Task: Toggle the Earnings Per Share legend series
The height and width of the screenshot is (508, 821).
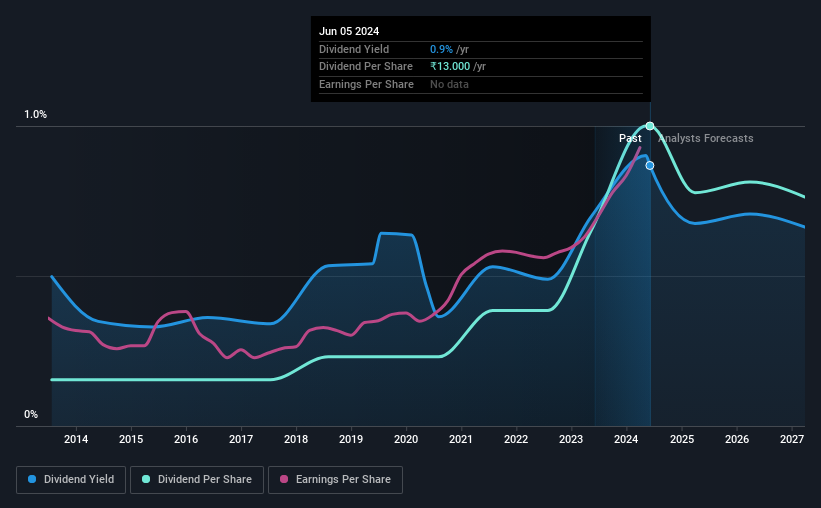Action: click(x=335, y=480)
